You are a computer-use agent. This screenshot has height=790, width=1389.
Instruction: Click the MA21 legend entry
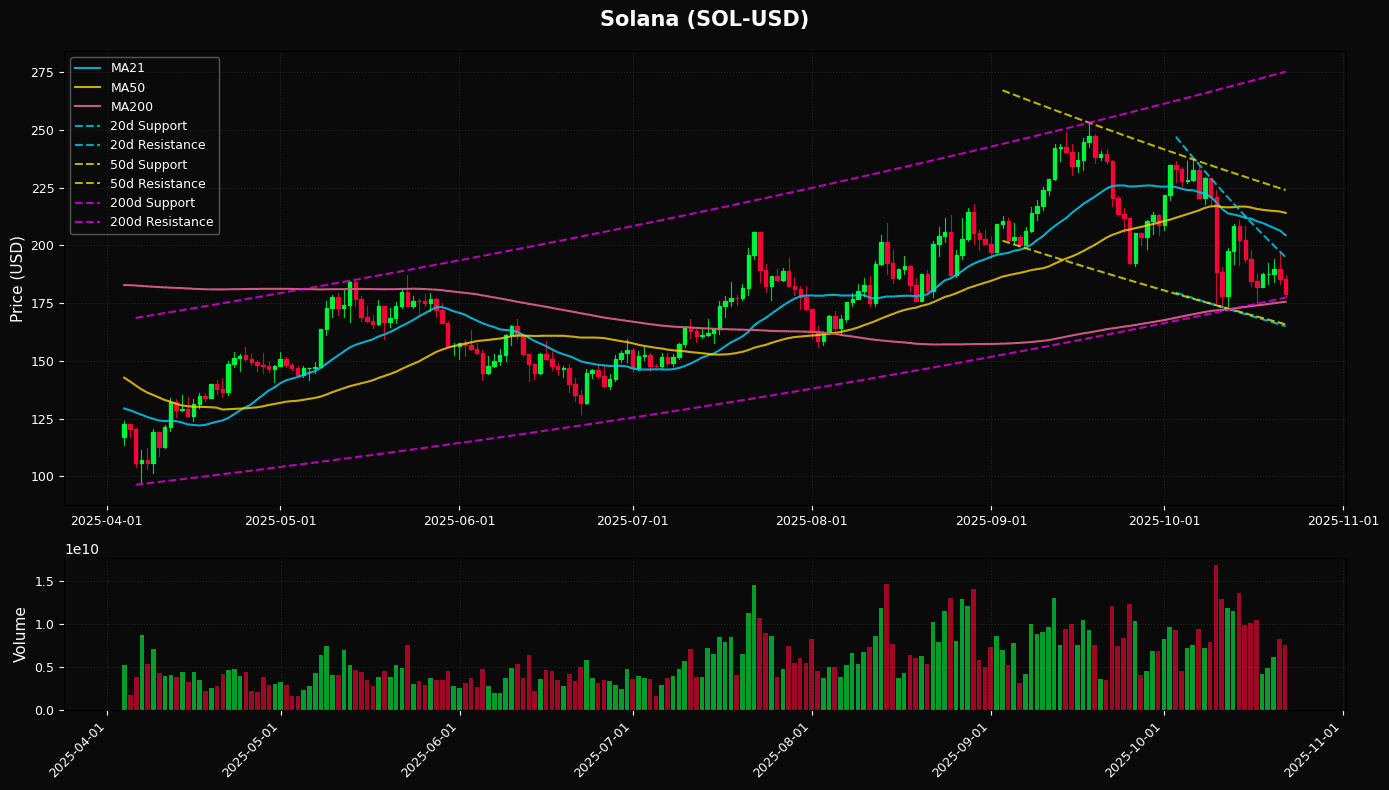point(127,68)
